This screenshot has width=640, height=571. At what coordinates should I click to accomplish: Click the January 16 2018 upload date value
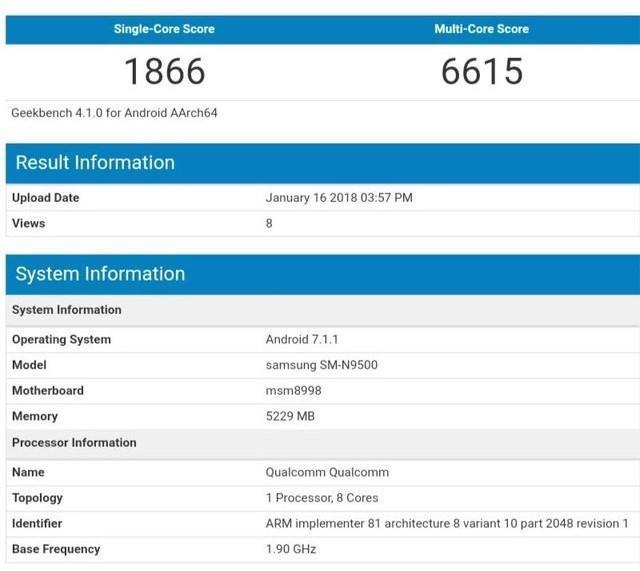[x=339, y=198]
